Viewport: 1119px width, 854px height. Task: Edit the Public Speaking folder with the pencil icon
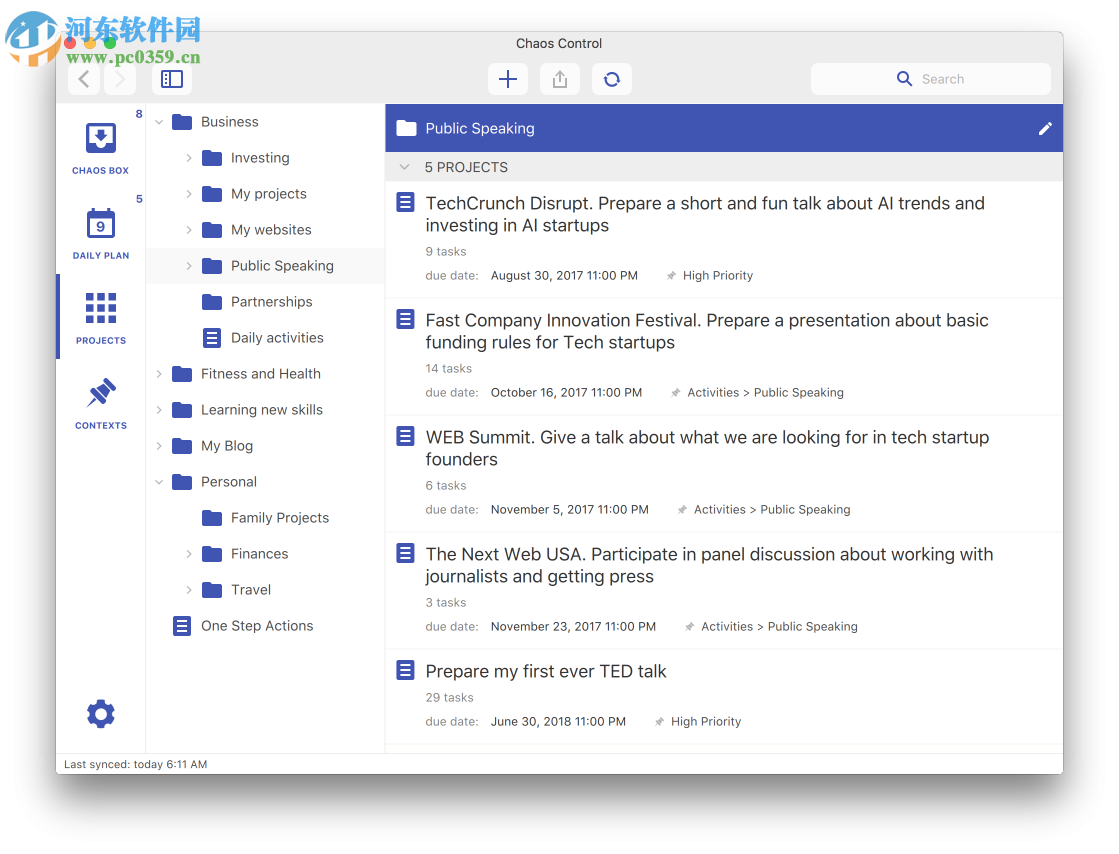click(x=1045, y=128)
